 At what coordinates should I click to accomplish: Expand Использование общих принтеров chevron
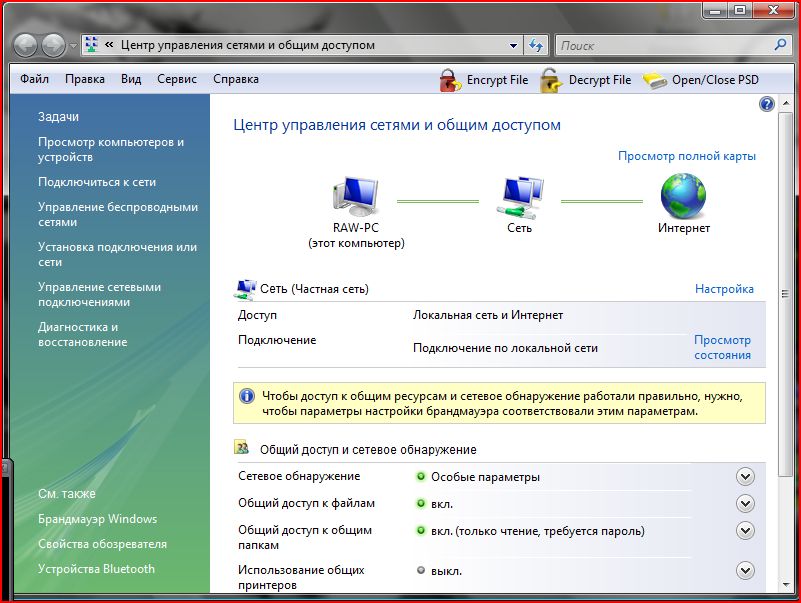point(745,570)
